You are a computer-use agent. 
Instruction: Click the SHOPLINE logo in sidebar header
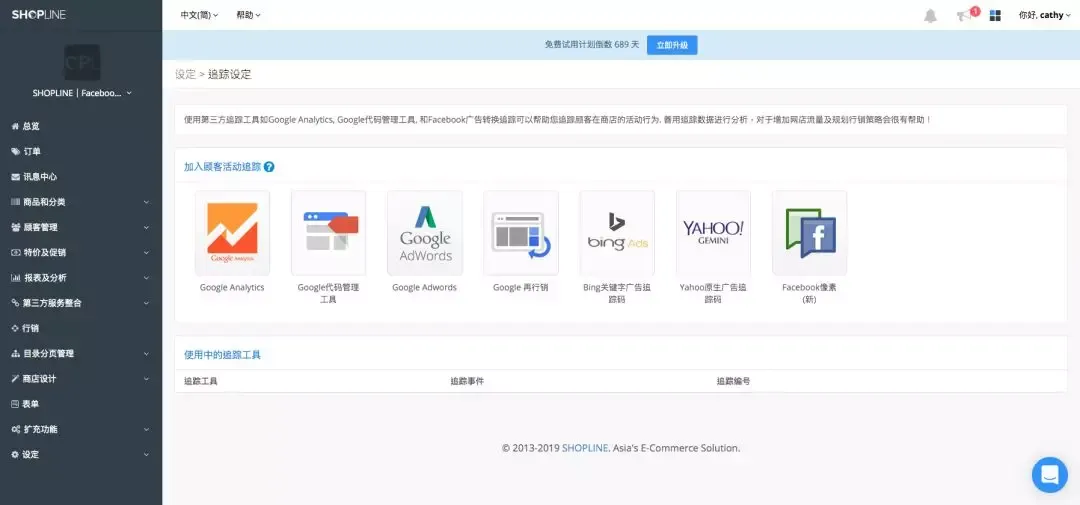(x=39, y=14)
